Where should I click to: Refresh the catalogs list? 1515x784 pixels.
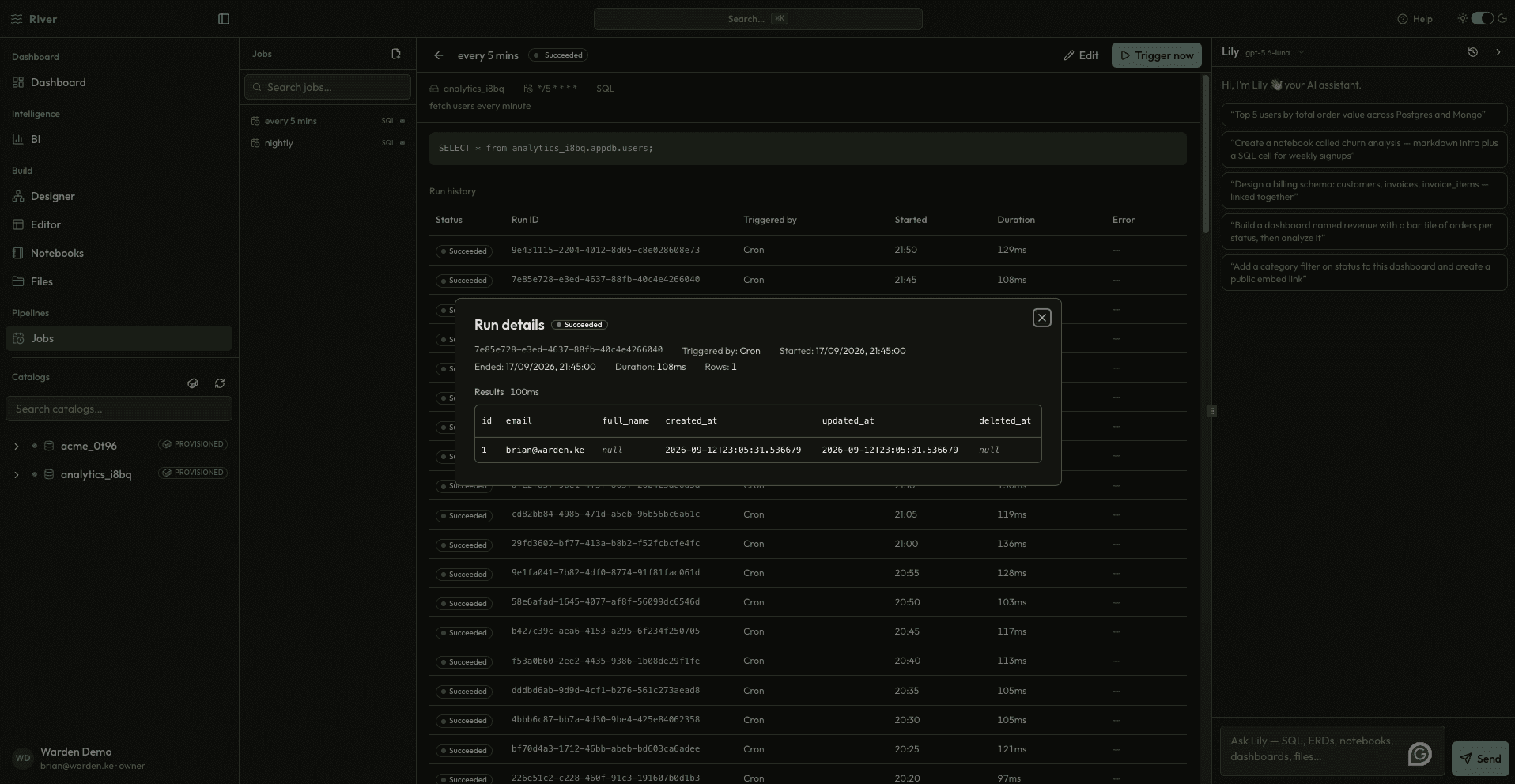(x=220, y=383)
